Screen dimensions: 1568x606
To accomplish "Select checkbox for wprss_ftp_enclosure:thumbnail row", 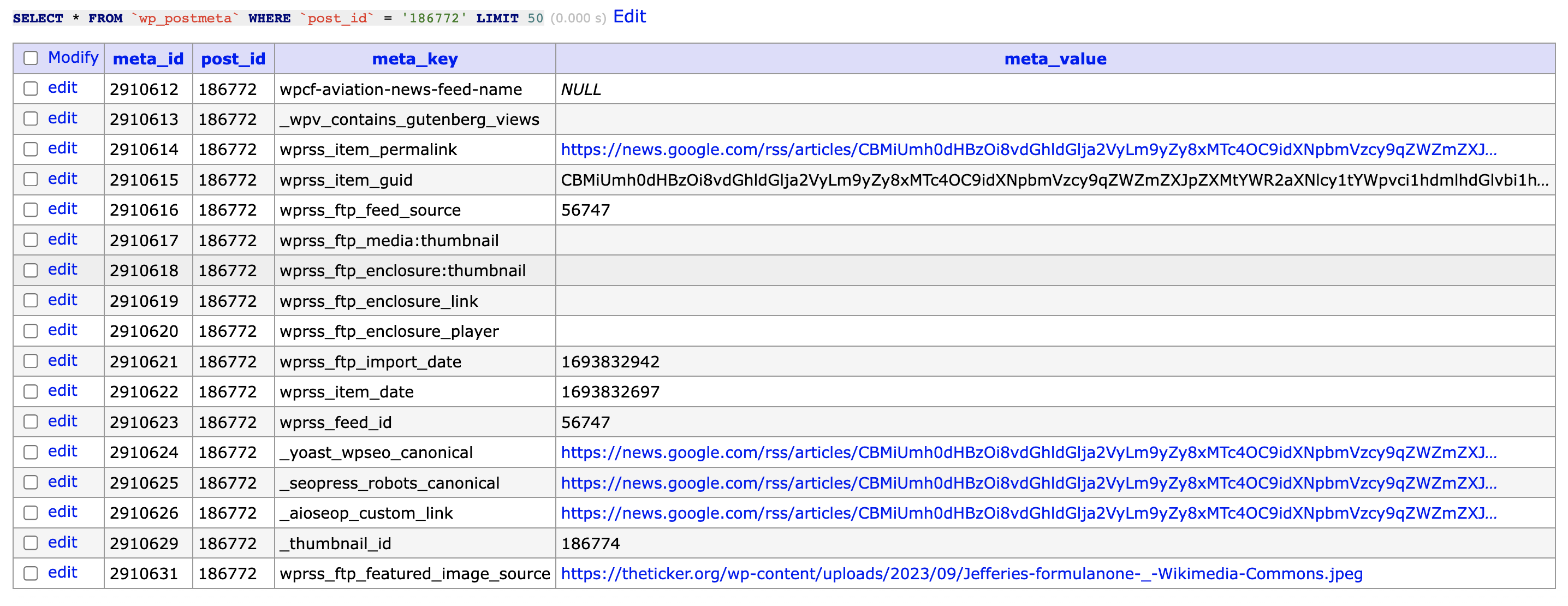I will [x=31, y=270].
